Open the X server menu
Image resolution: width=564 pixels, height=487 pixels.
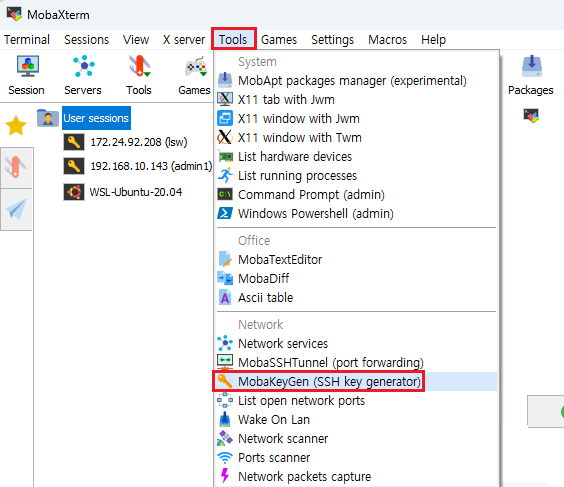184,40
